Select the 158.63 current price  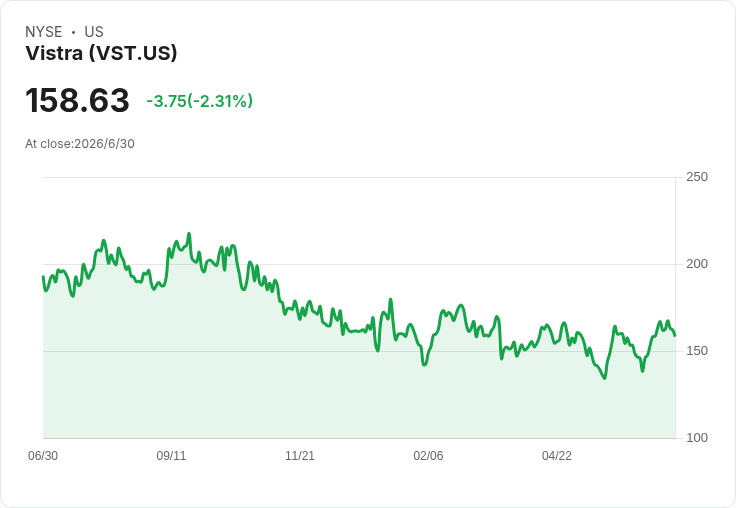pyautogui.click(x=77, y=100)
